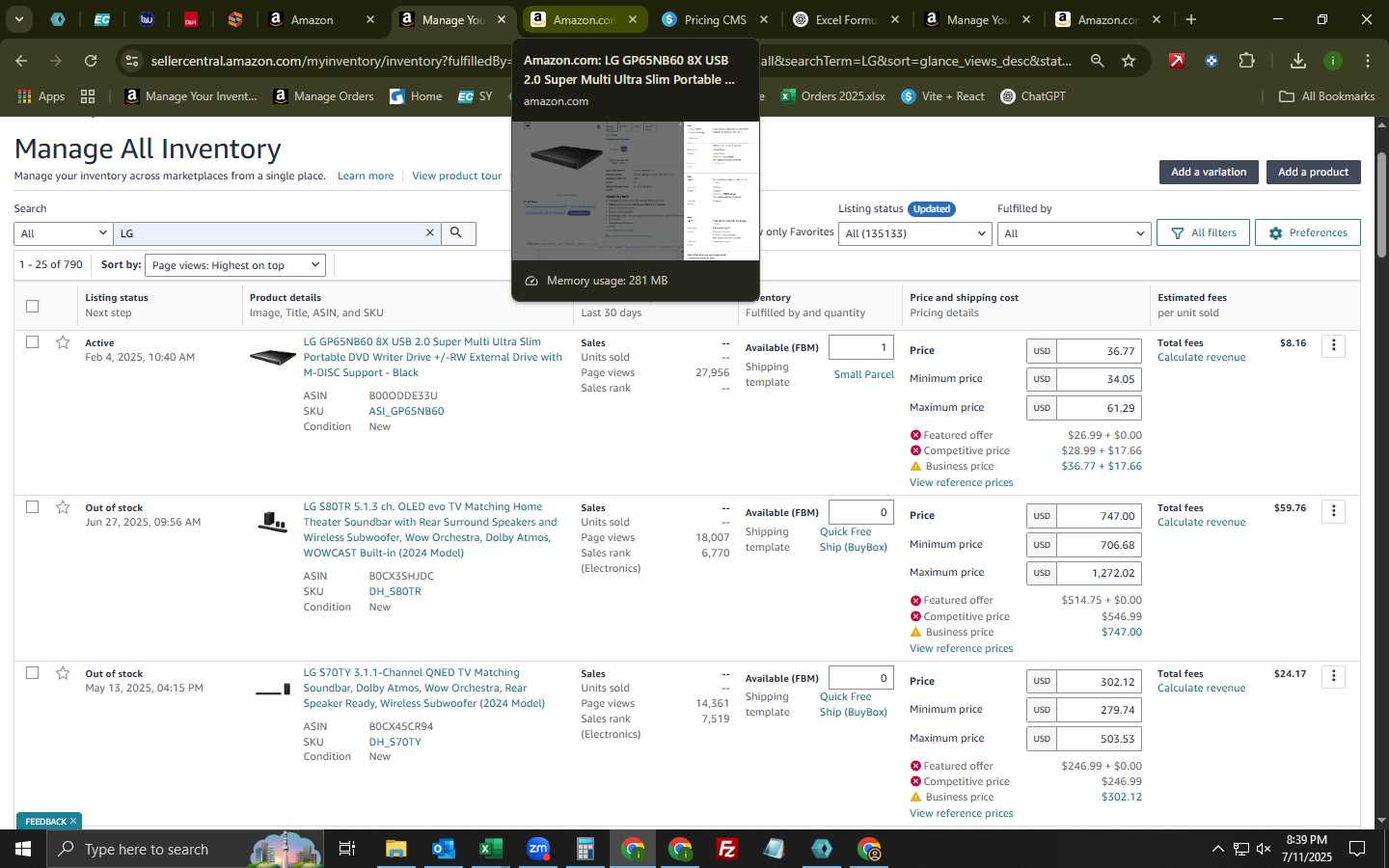Open the three-dot menu for S80TR row
The width and height of the screenshot is (1389, 868).
tap(1334, 510)
